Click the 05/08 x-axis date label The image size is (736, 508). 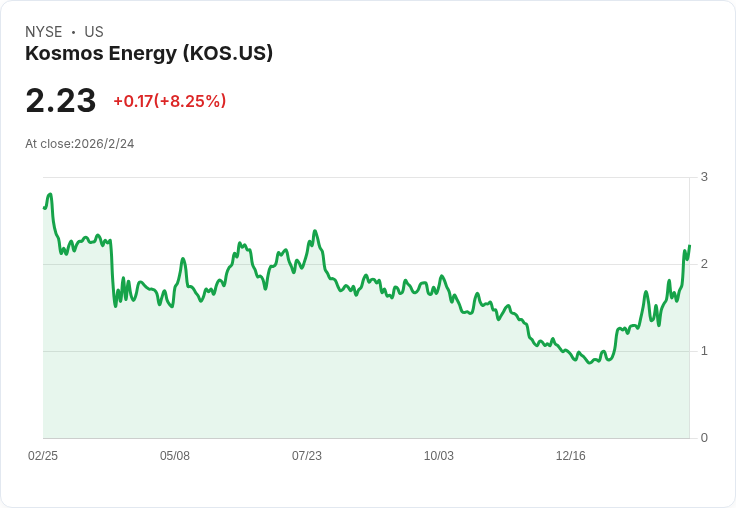pos(175,456)
